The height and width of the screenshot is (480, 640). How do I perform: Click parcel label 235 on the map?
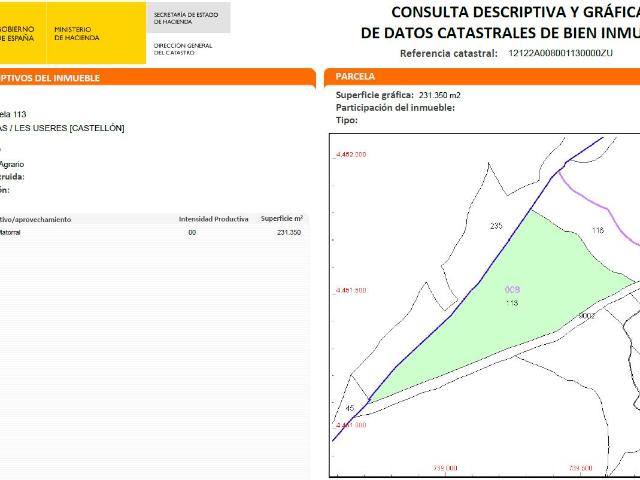(496, 226)
